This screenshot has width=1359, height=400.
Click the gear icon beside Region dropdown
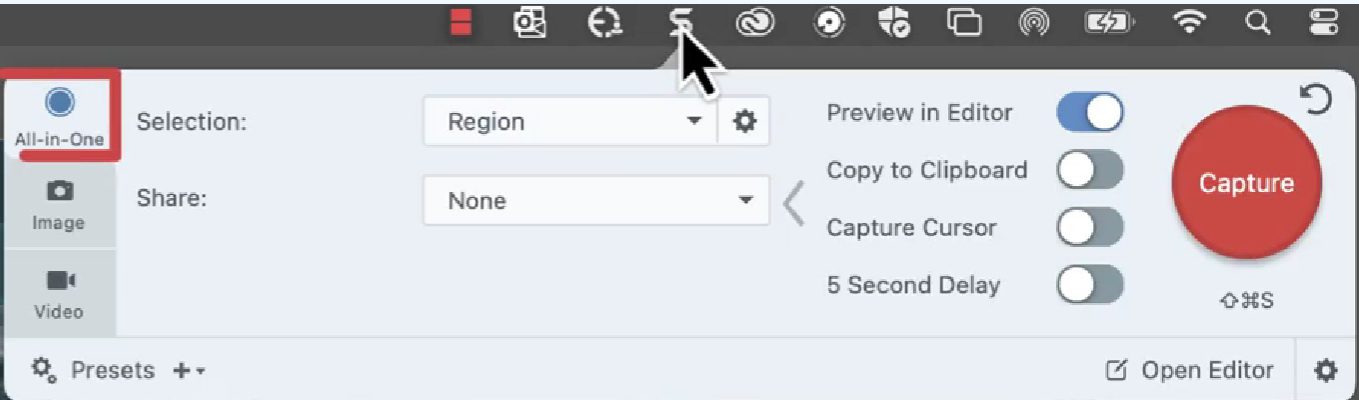pos(744,122)
